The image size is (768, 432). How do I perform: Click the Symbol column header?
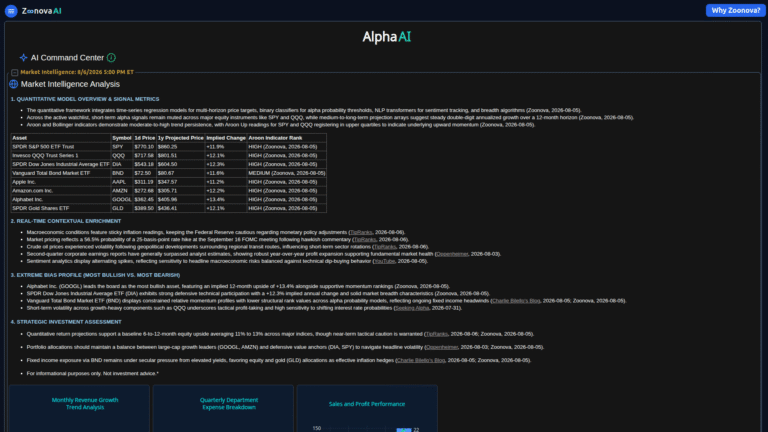(121, 138)
